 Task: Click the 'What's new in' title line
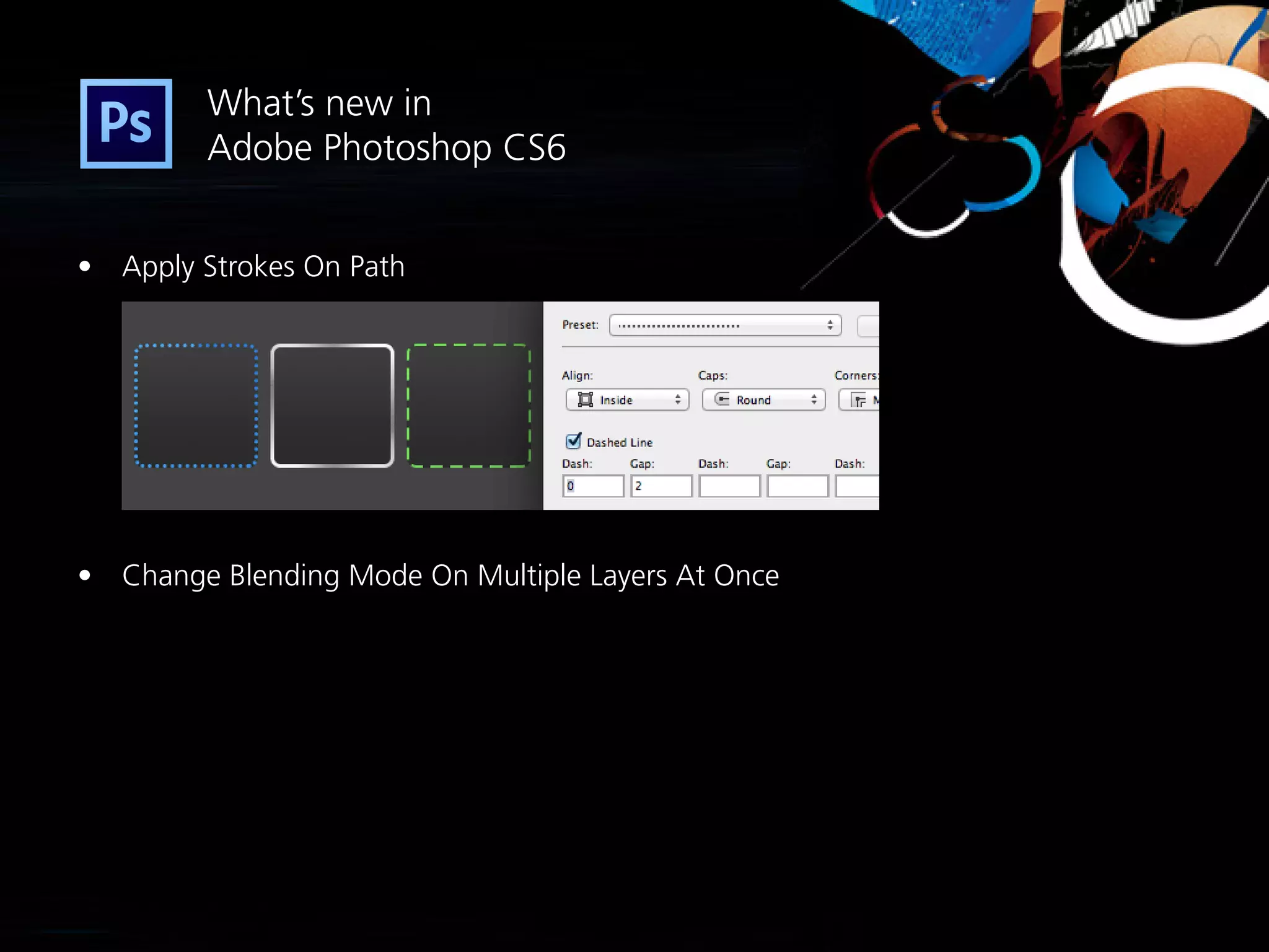point(319,103)
